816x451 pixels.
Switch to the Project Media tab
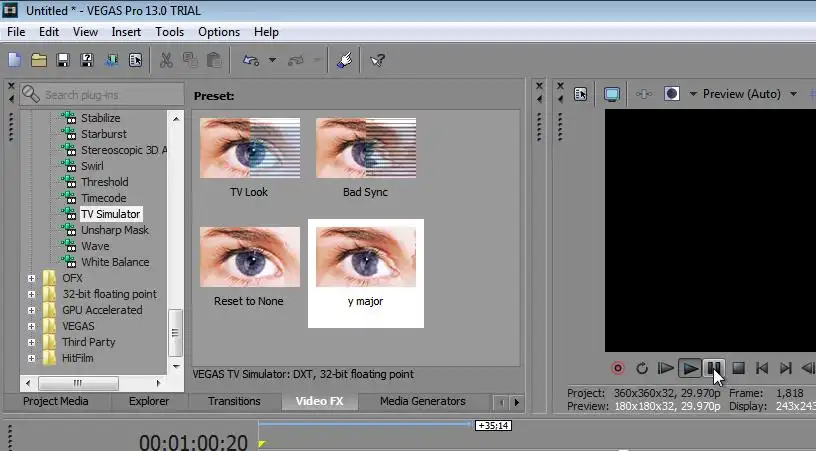tap(56, 401)
